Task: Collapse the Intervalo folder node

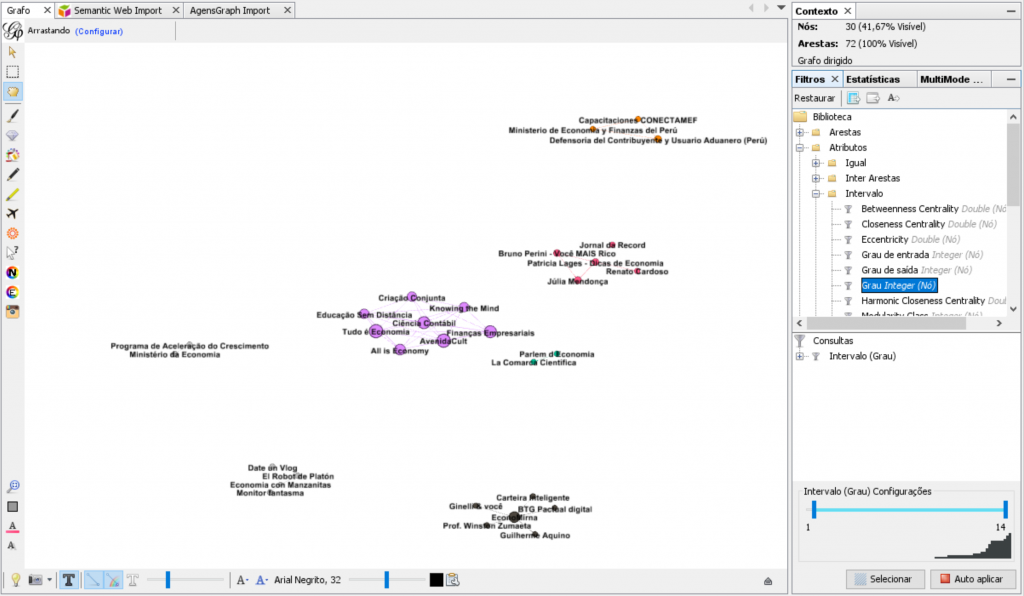Action: pyautogui.click(x=816, y=193)
